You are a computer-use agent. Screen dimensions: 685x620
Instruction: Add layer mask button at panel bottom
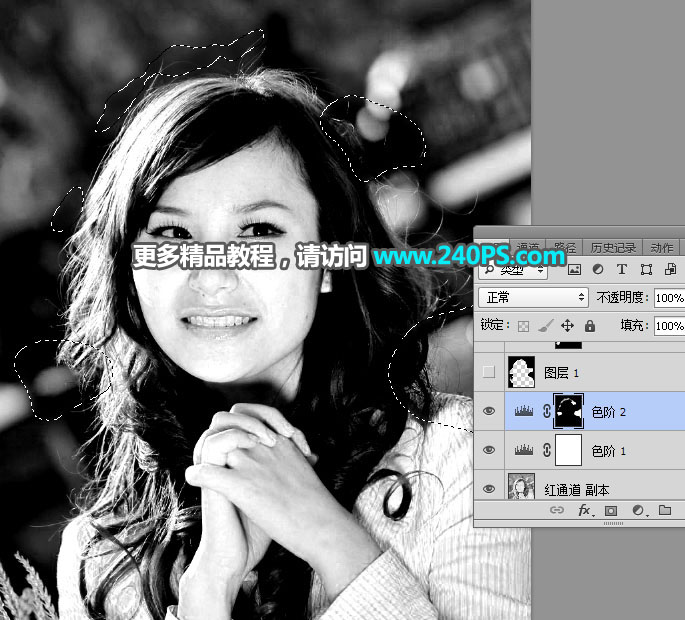(611, 510)
